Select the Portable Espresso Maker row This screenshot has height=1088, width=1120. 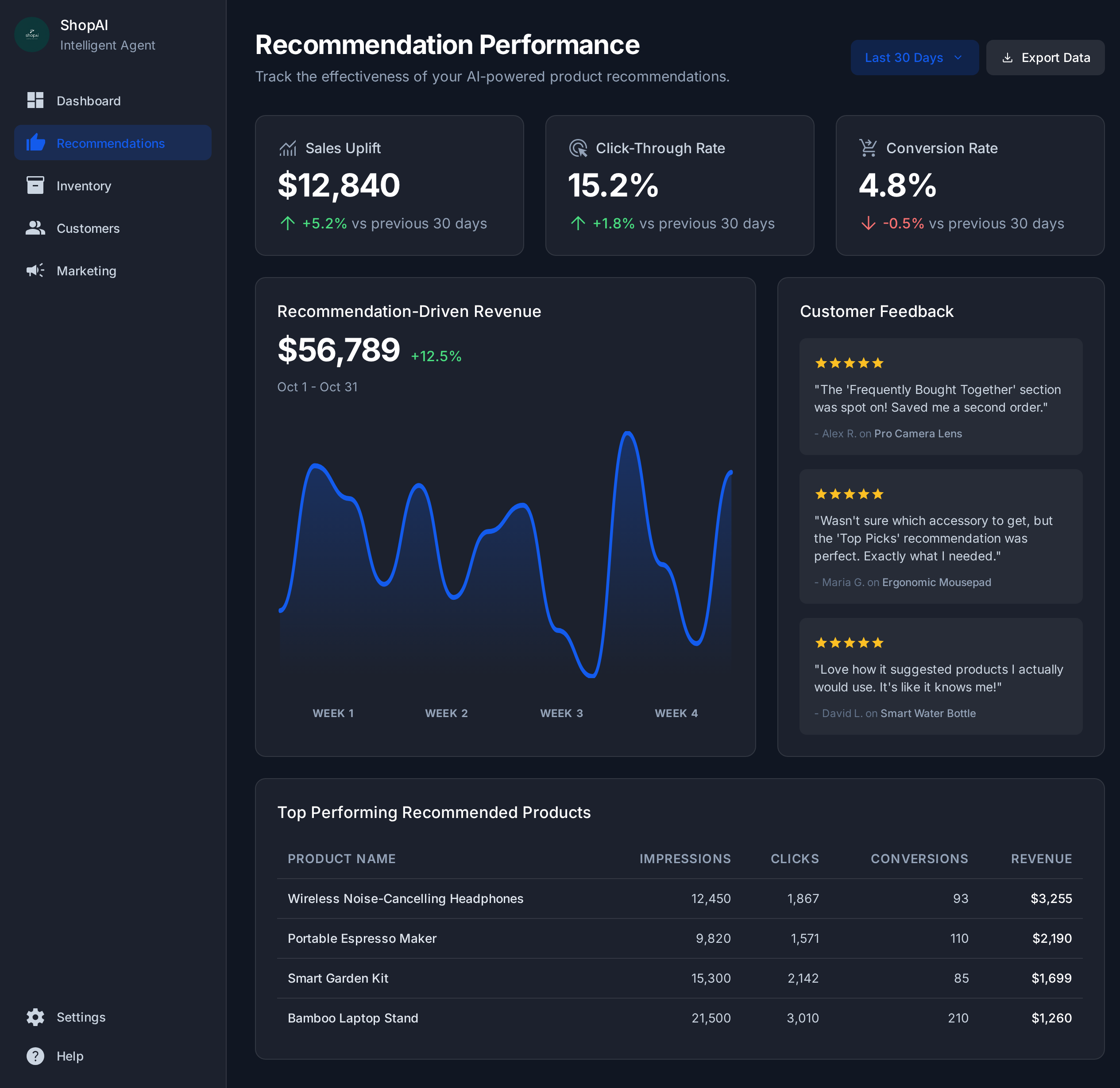(362, 938)
